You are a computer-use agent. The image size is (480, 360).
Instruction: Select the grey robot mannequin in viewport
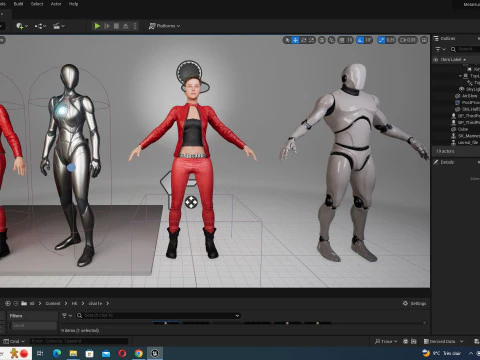coord(353,160)
